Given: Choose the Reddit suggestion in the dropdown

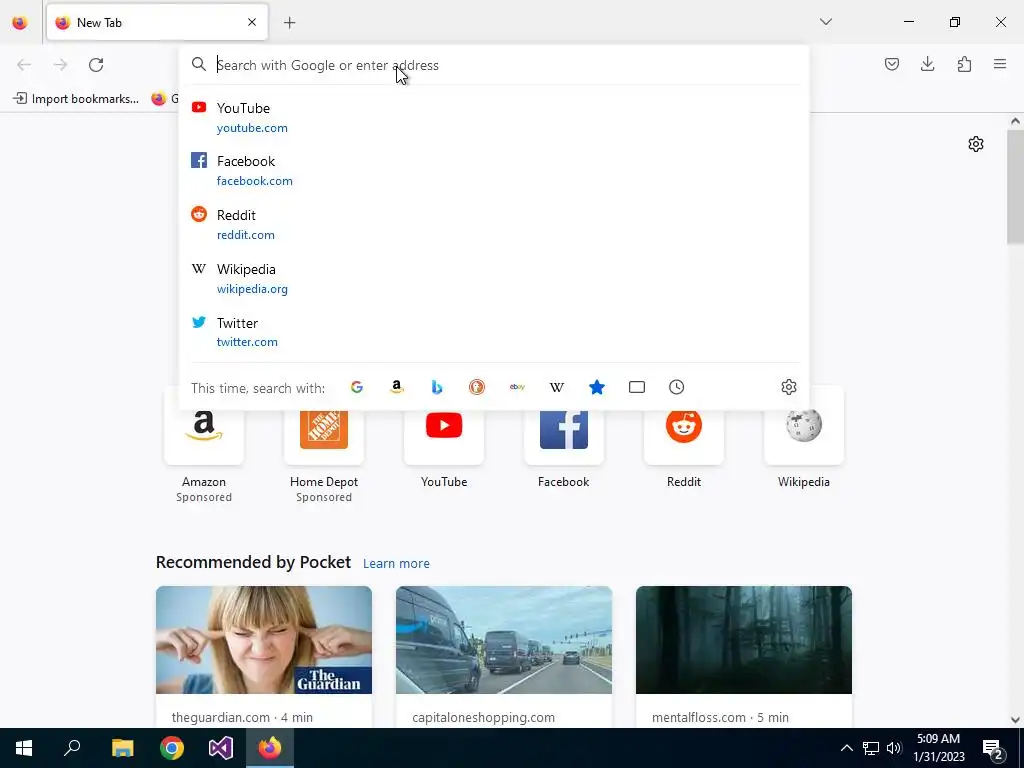Looking at the screenshot, I should pyautogui.click(x=494, y=225).
